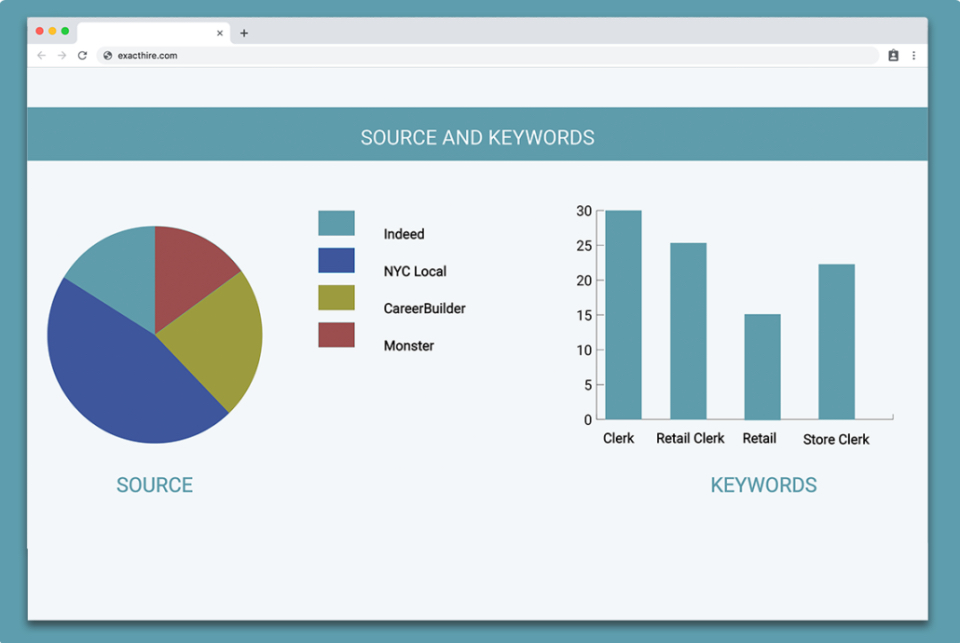The height and width of the screenshot is (643, 960).
Task: Open the three-dot browser menu
Action: 913,55
